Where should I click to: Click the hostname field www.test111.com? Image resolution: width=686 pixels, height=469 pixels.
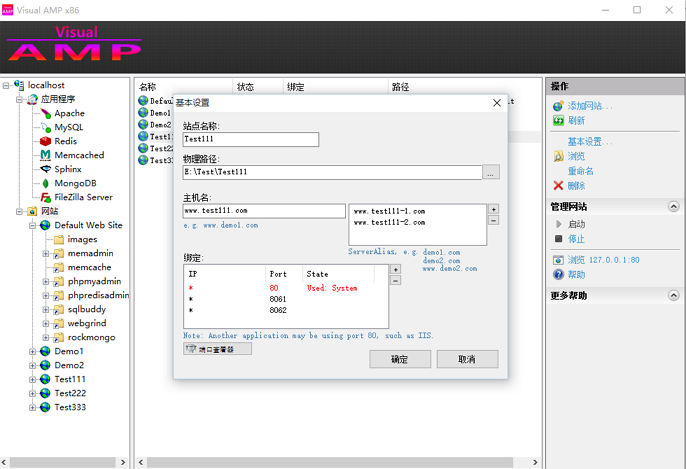click(x=264, y=211)
